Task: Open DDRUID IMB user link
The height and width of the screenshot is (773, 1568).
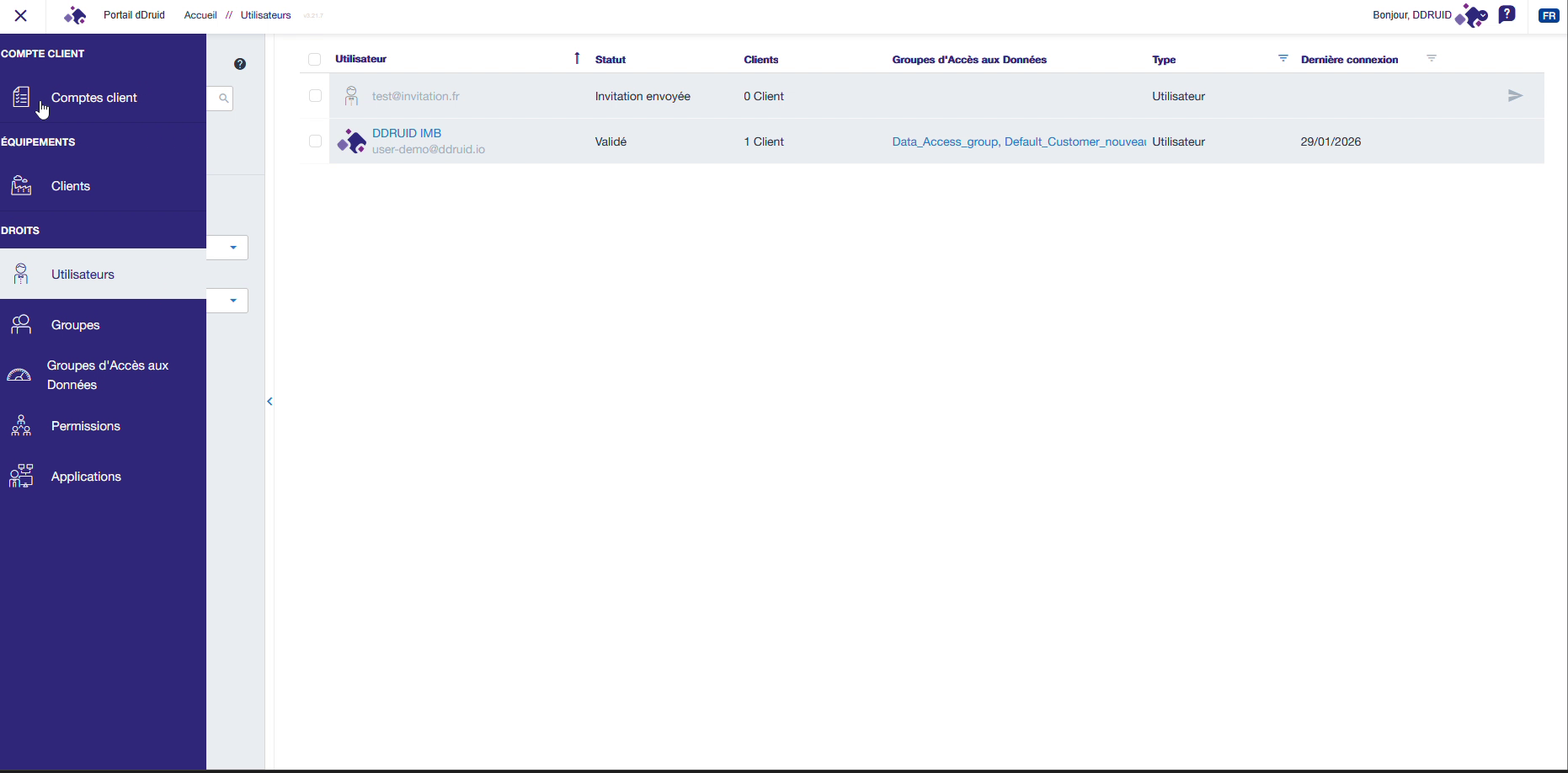Action: coord(407,133)
